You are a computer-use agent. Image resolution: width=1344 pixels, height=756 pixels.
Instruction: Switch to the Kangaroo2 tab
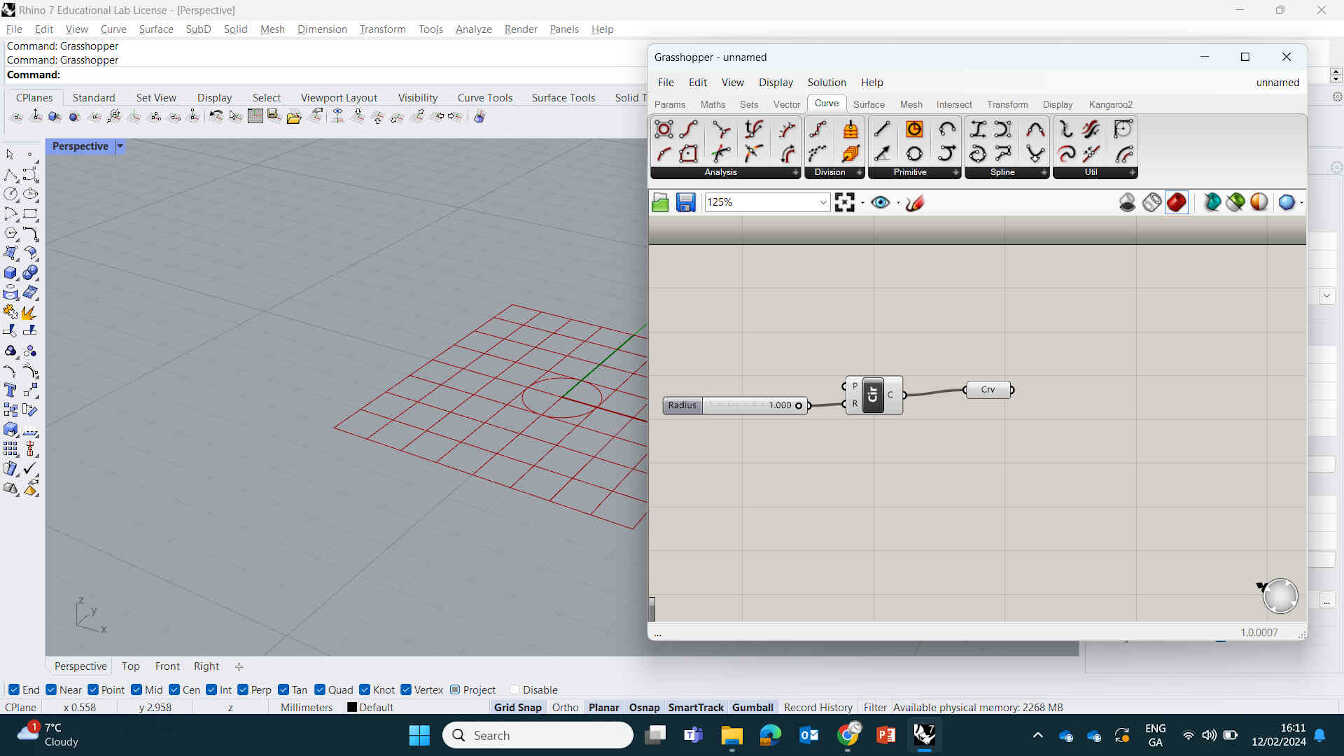click(x=1110, y=104)
